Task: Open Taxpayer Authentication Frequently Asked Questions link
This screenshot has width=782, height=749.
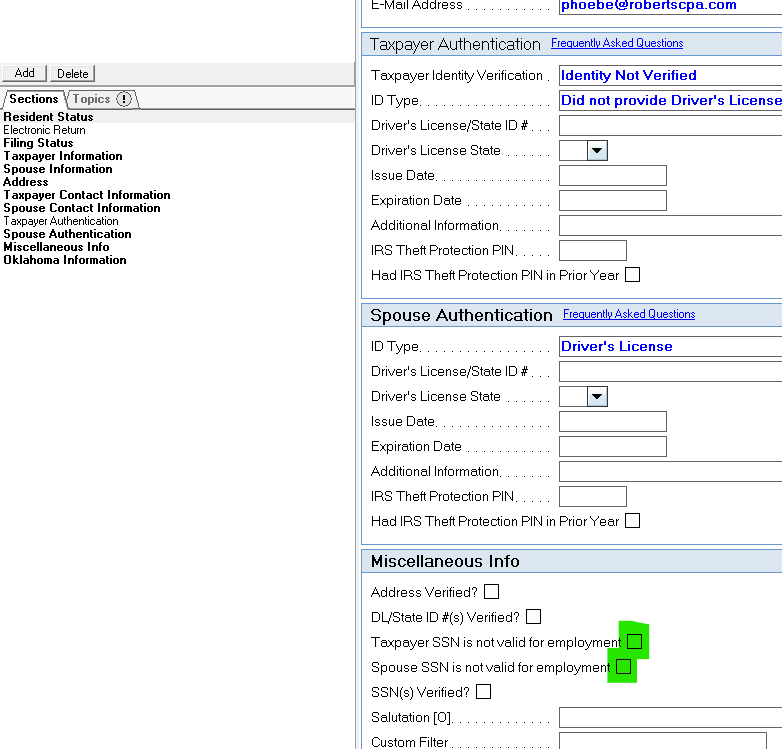Action: (x=617, y=43)
